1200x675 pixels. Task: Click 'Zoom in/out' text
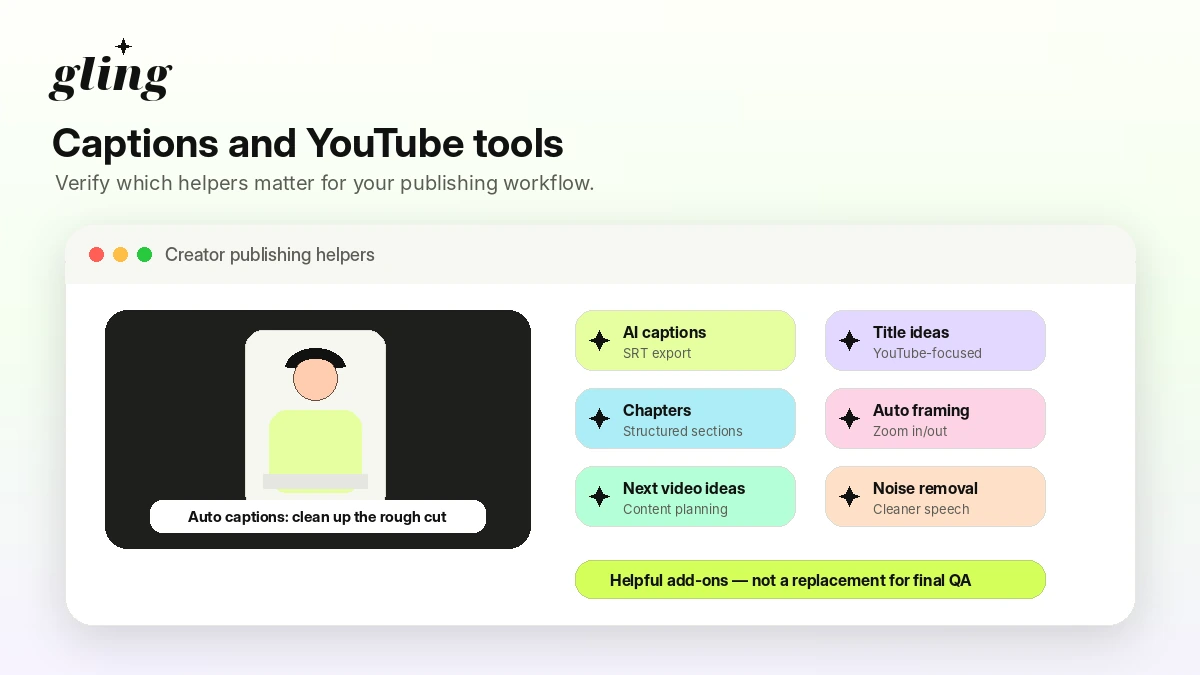tap(910, 431)
